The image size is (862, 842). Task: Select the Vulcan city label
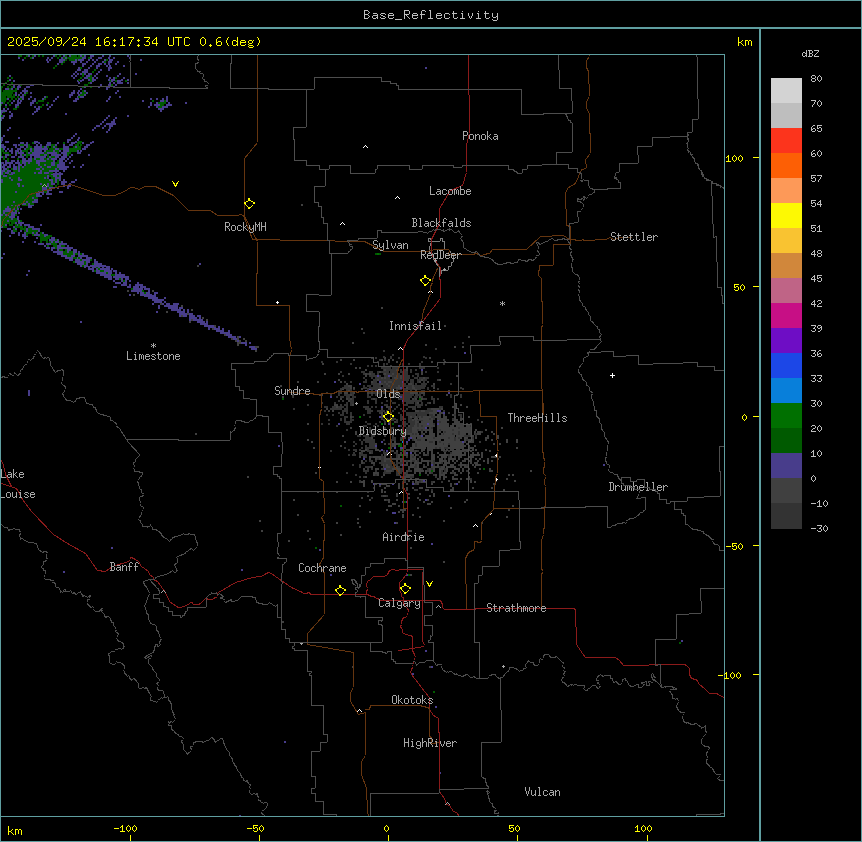coord(542,792)
